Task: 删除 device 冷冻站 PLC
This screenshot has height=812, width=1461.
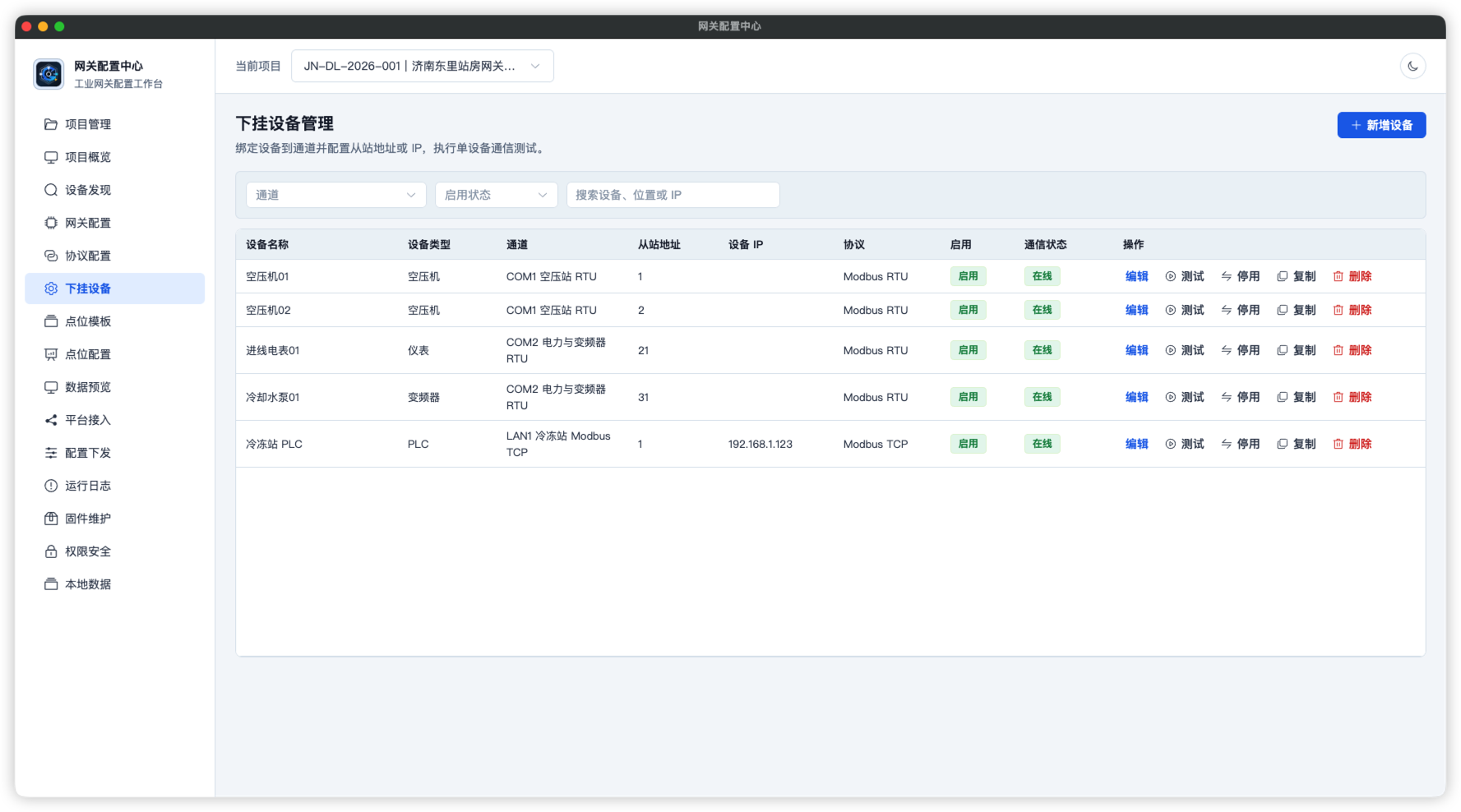Action: click(1352, 444)
